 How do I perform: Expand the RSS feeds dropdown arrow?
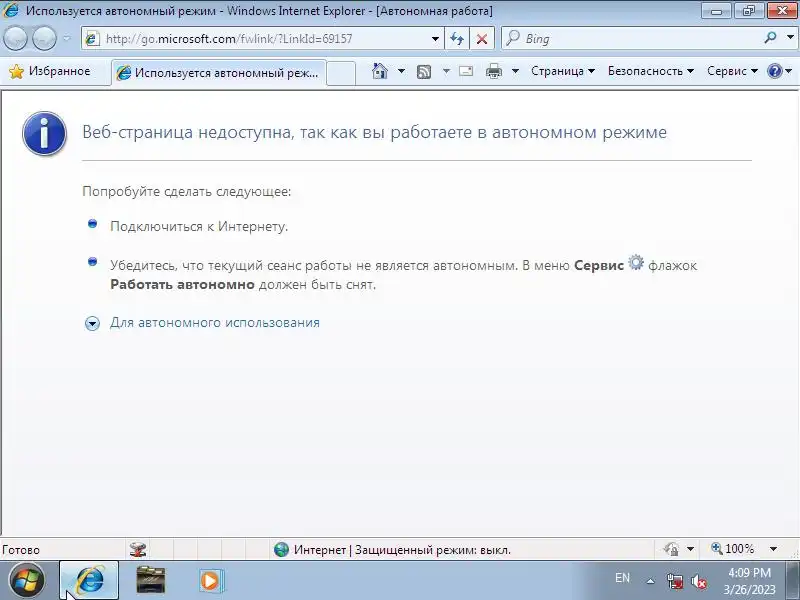(x=446, y=71)
